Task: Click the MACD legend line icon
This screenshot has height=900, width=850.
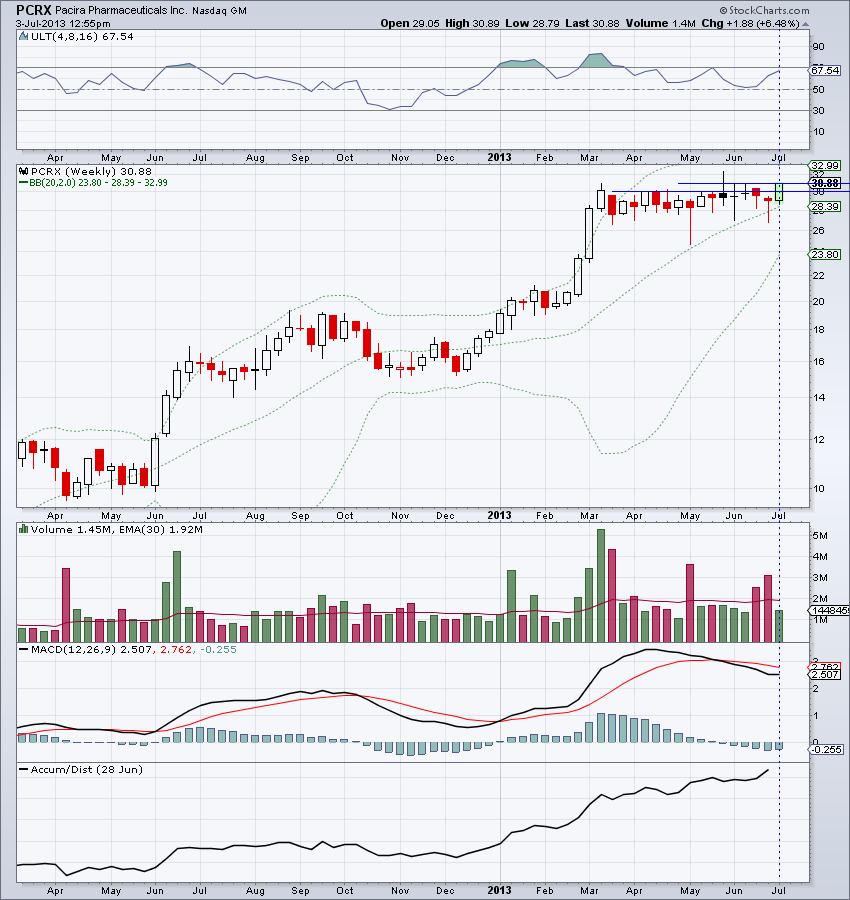Action: tap(24, 653)
